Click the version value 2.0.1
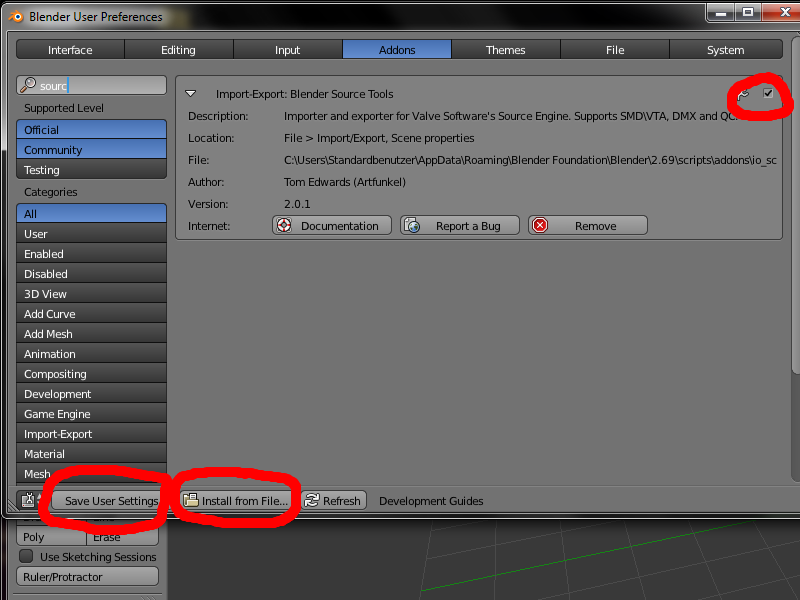800x600 pixels. click(297, 204)
